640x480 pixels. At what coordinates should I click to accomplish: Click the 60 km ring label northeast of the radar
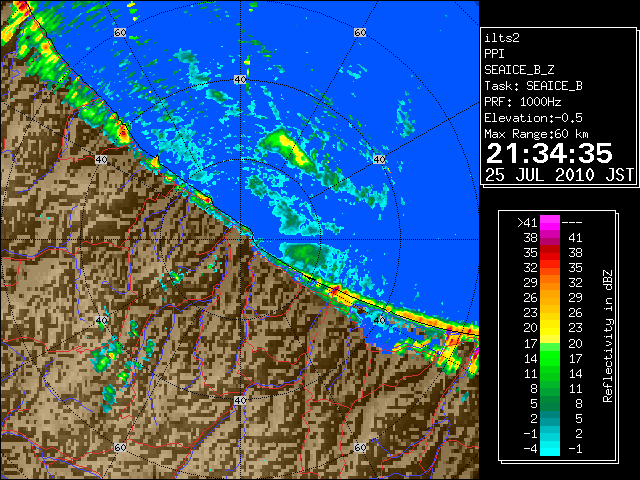(360, 32)
